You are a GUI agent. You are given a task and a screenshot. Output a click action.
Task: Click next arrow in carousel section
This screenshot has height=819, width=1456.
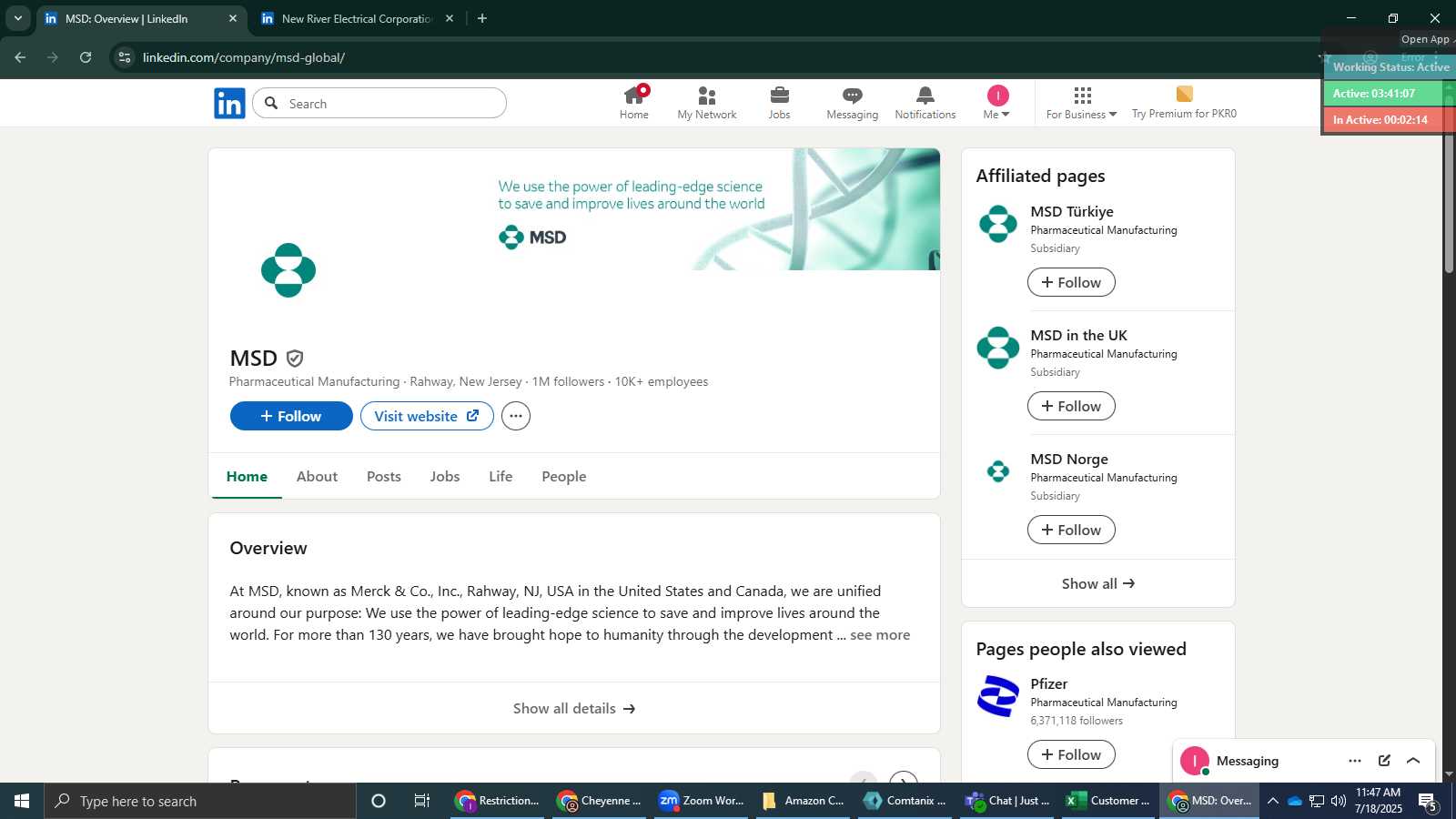[903, 779]
